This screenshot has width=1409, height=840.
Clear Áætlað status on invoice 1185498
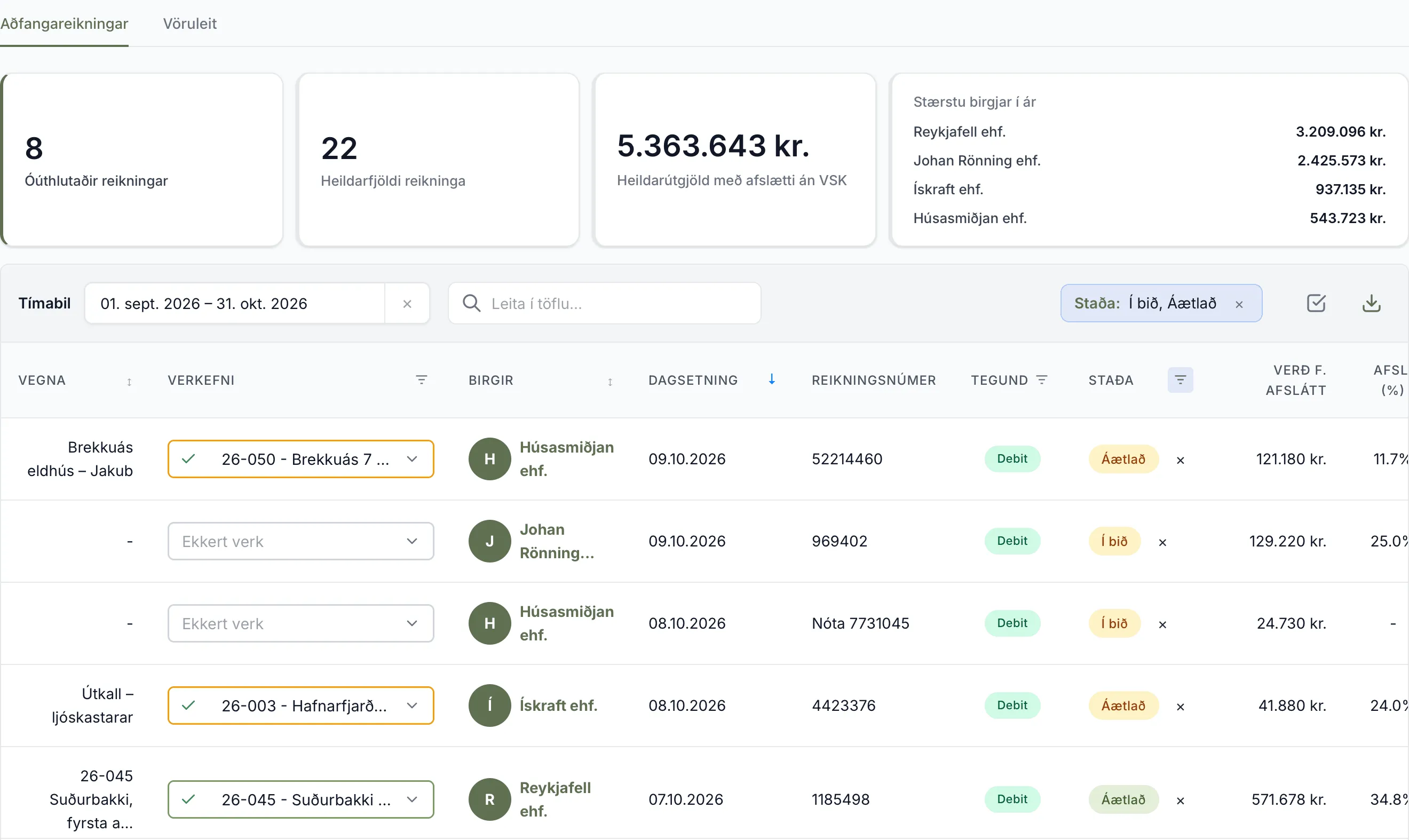[x=1180, y=801]
